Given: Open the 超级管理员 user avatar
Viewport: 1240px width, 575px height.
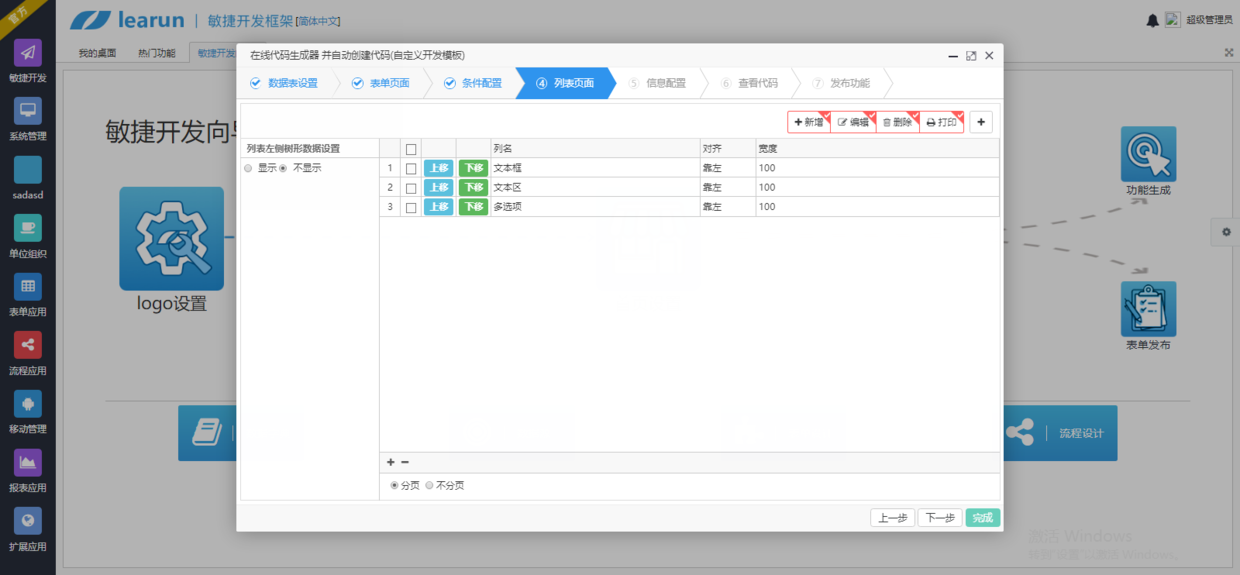Looking at the screenshot, I should coord(1172,20).
